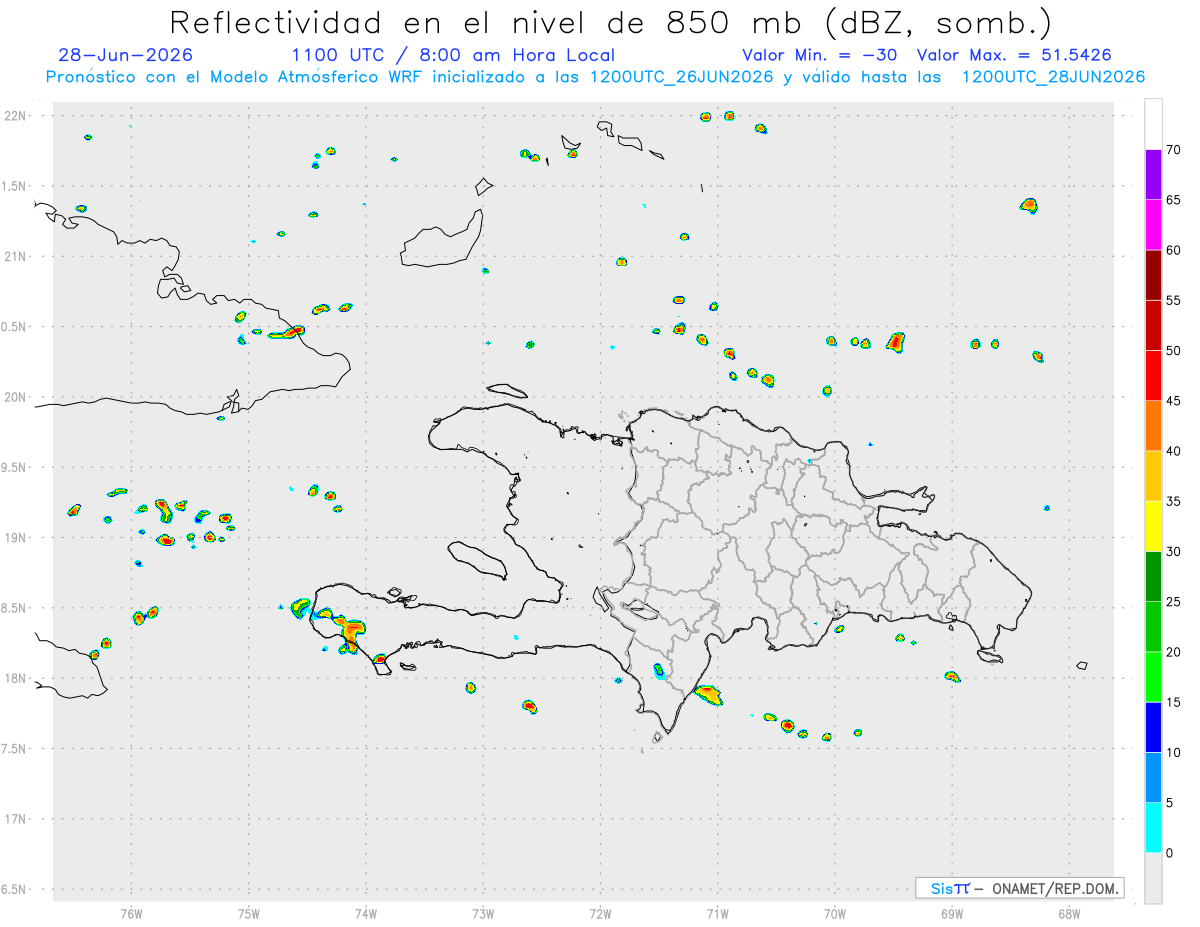Click the gold 35–40 dBZ colorbar segment
1200x927 pixels.
(x=1153, y=476)
